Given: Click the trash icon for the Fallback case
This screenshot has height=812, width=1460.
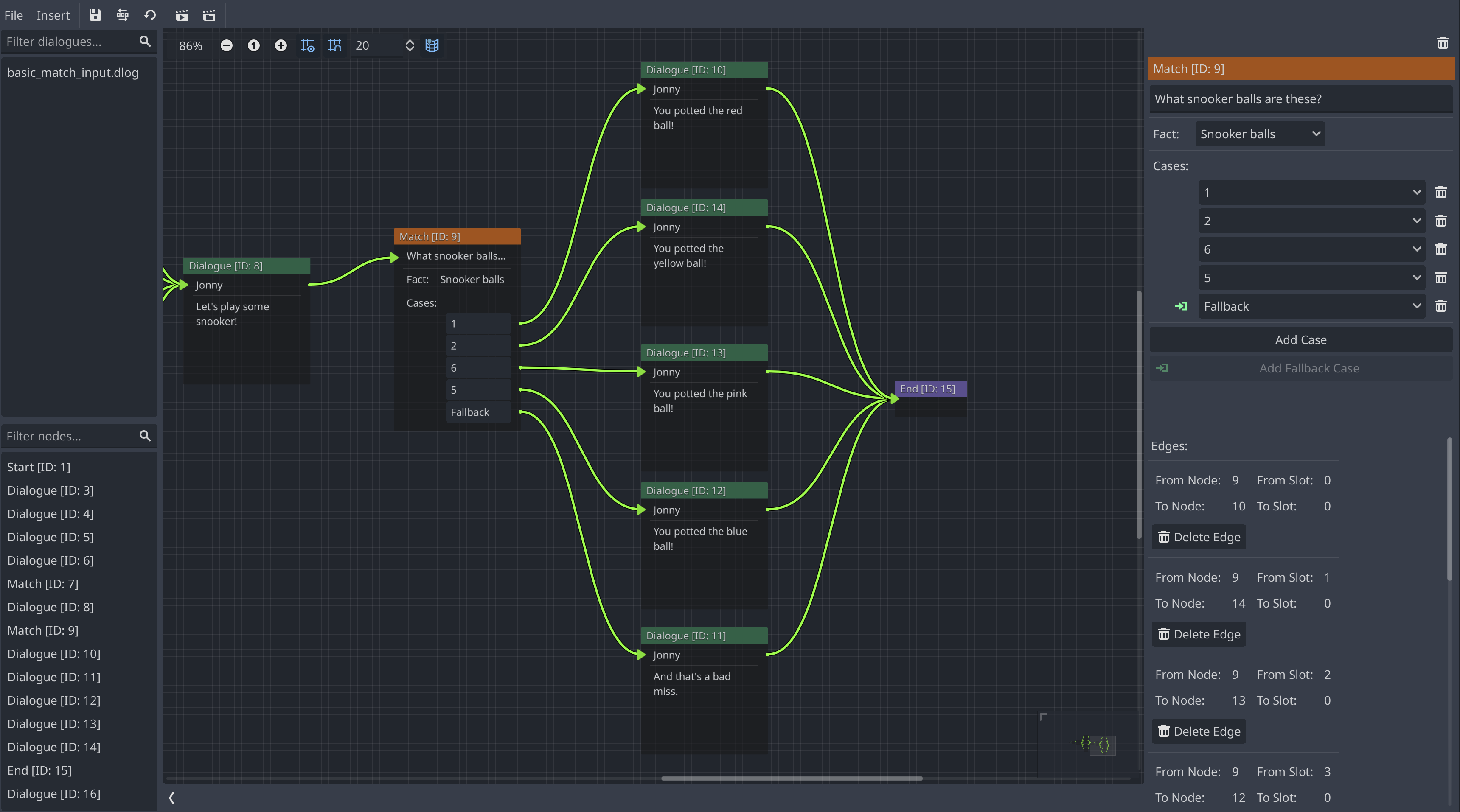Looking at the screenshot, I should tap(1441, 306).
